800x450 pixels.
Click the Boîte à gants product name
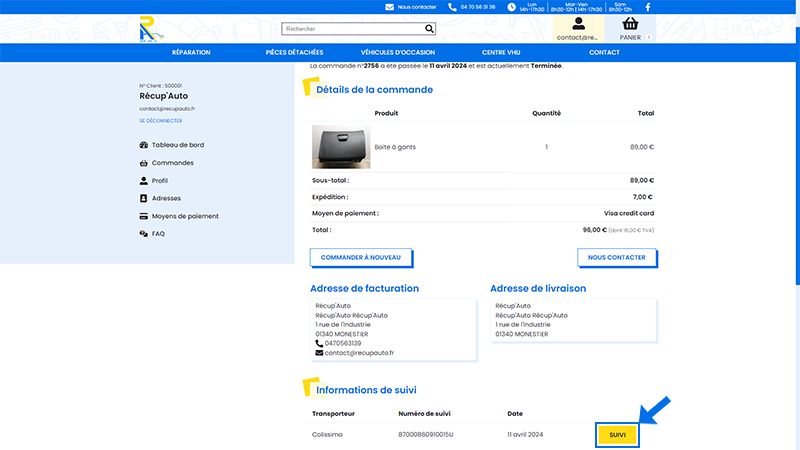point(395,147)
